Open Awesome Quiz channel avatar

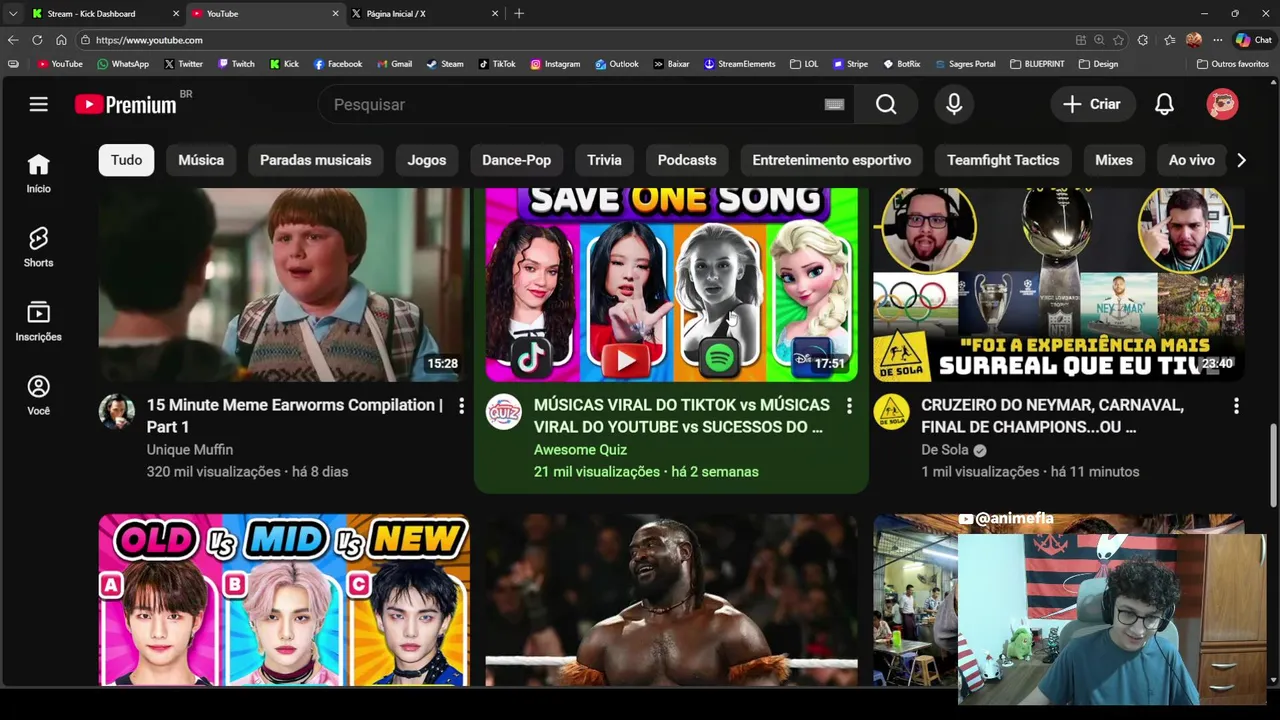click(503, 412)
